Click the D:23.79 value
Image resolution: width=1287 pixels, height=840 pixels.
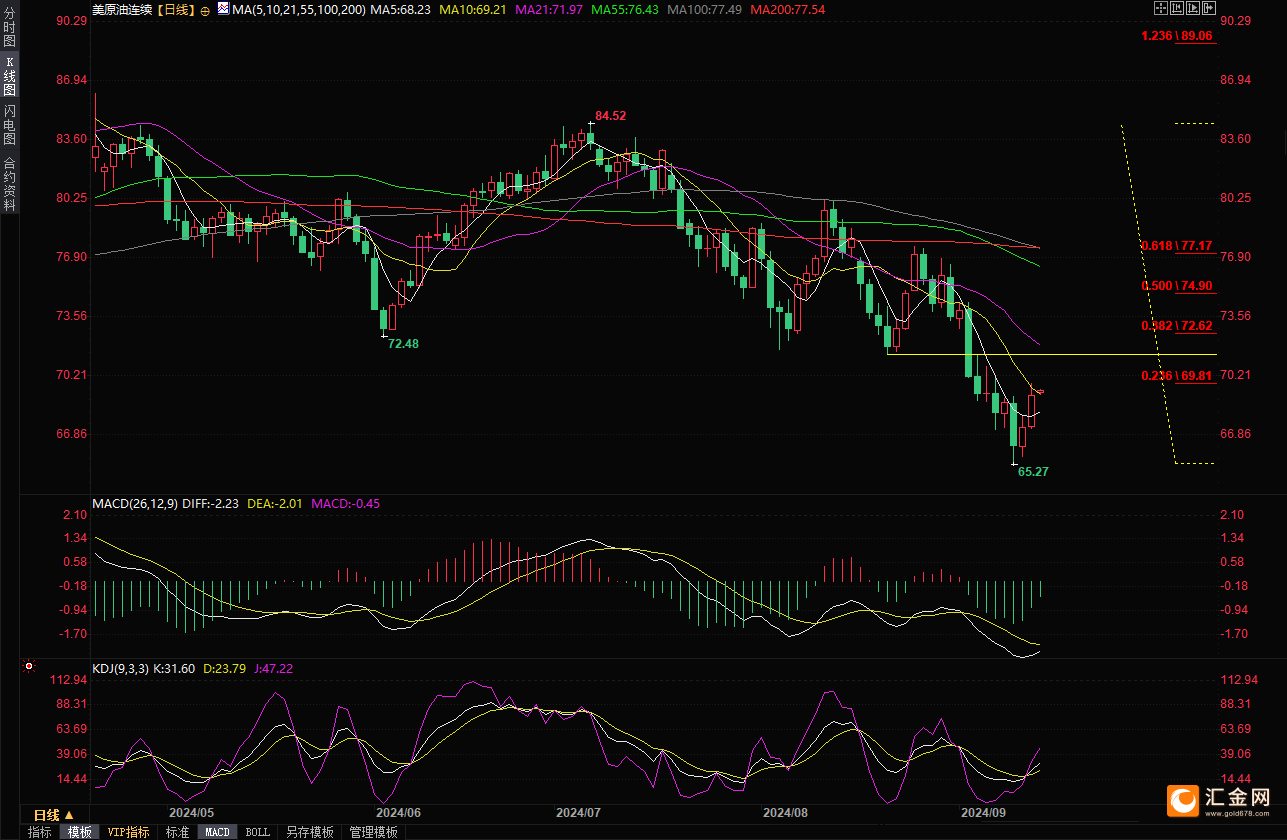(x=224, y=668)
